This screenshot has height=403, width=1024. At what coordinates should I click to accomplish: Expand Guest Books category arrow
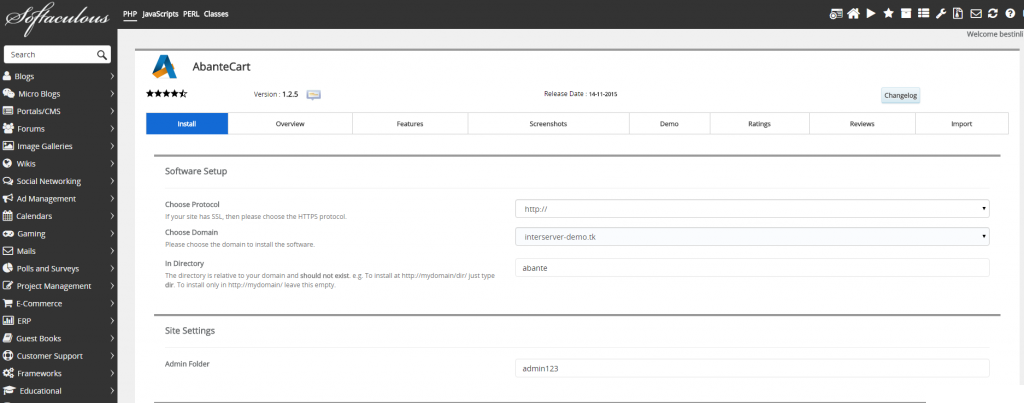coord(112,338)
